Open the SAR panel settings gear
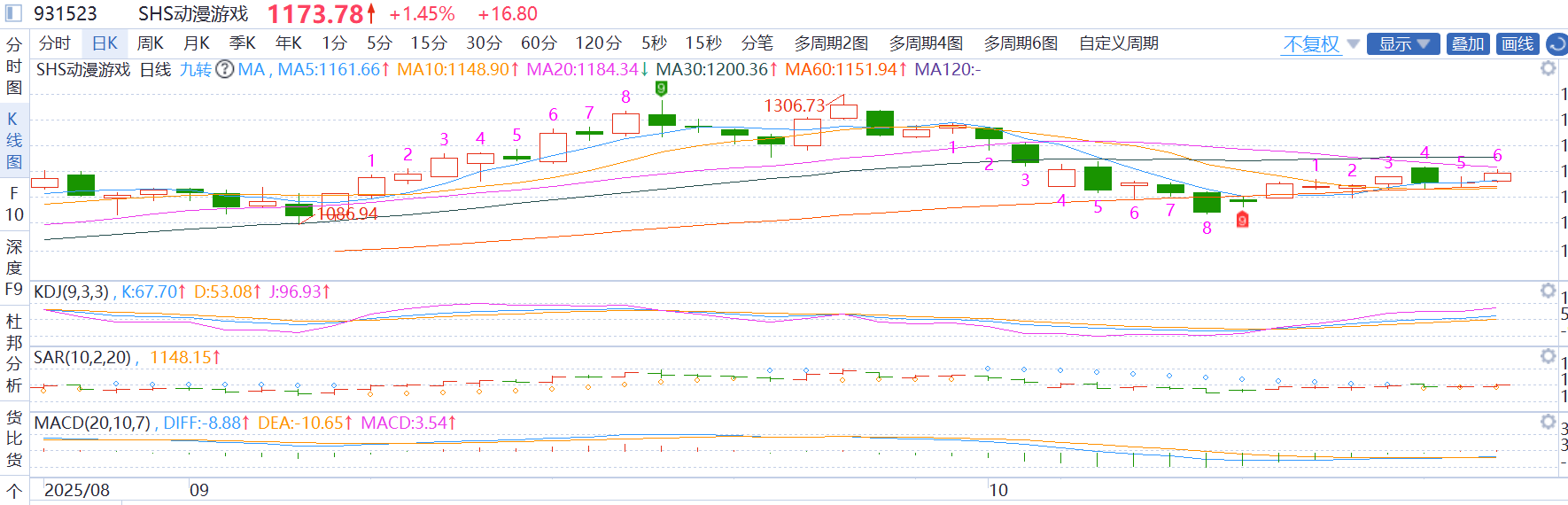The width and height of the screenshot is (1568, 505). pos(1548,356)
